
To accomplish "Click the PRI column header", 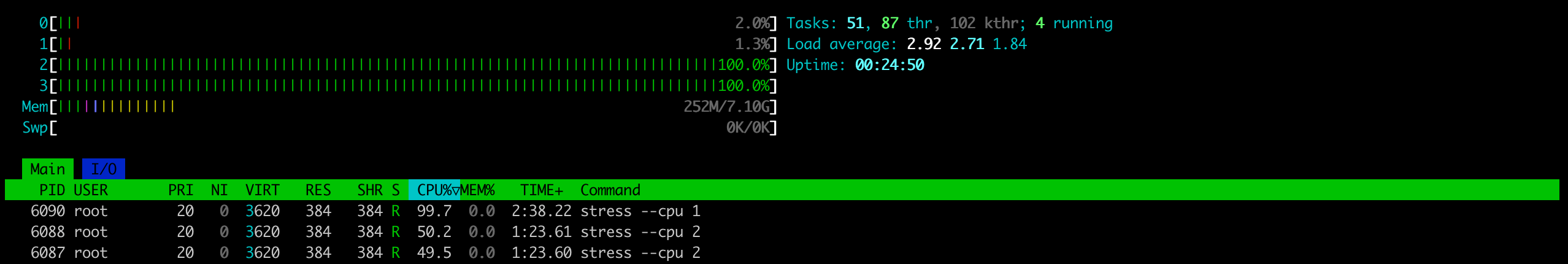I will tap(180, 190).
